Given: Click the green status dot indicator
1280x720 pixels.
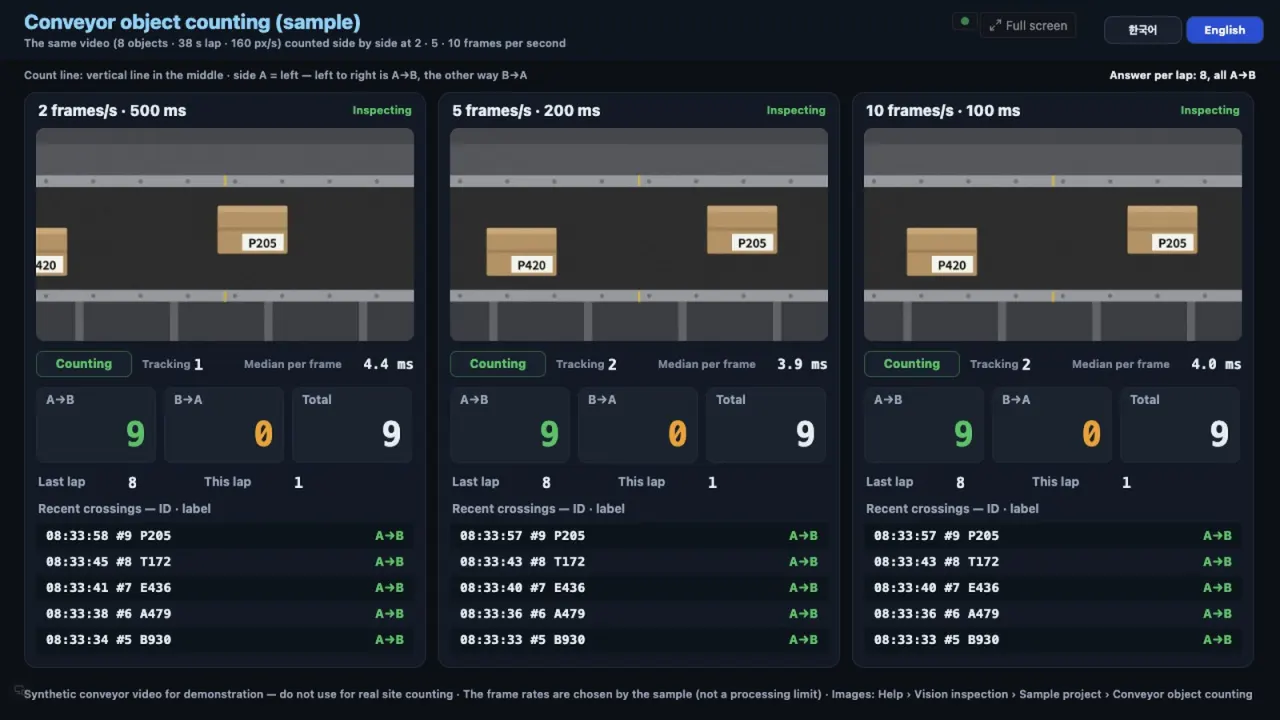Looking at the screenshot, I should [964, 21].
